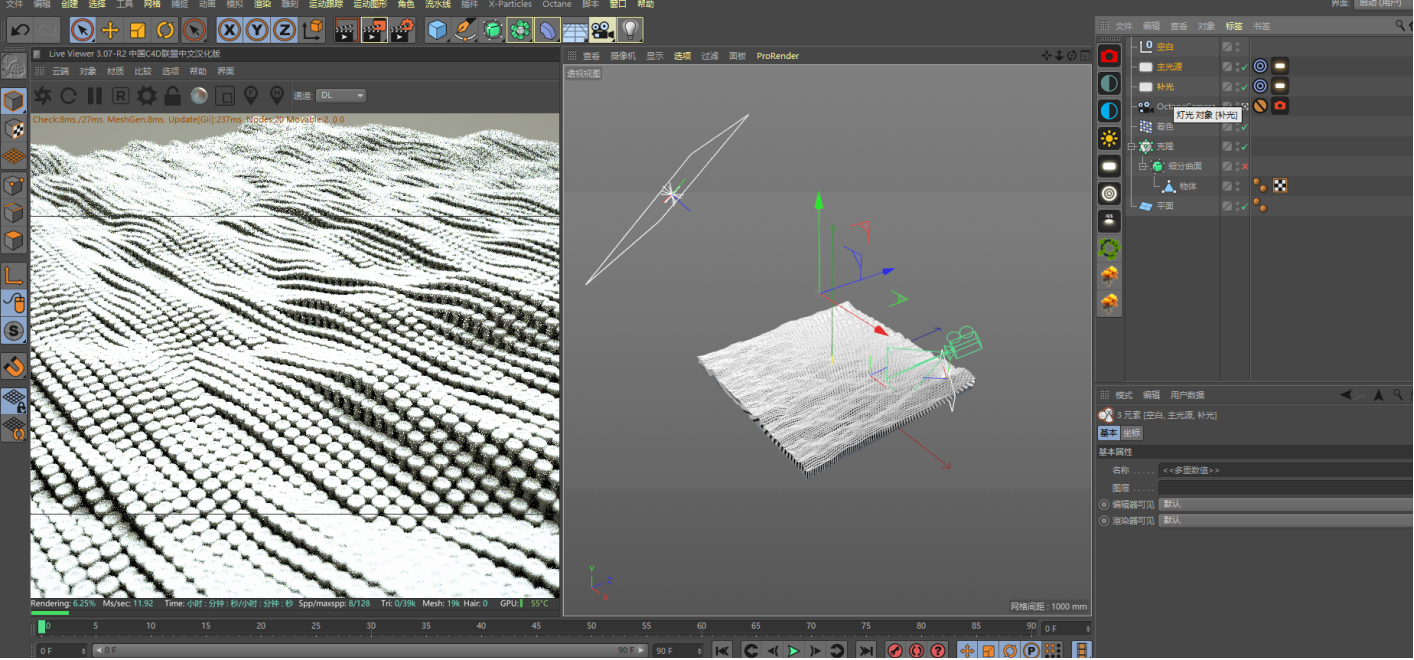Click the Undo arrow in top toolbar
Image resolution: width=1414 pixels, height=660 pixels.
click(x=19, y=30)
